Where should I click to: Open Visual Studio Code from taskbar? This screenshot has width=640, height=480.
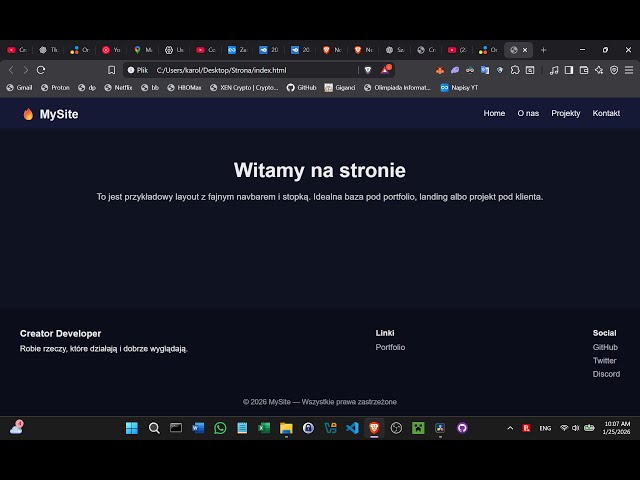coord(352,428)
